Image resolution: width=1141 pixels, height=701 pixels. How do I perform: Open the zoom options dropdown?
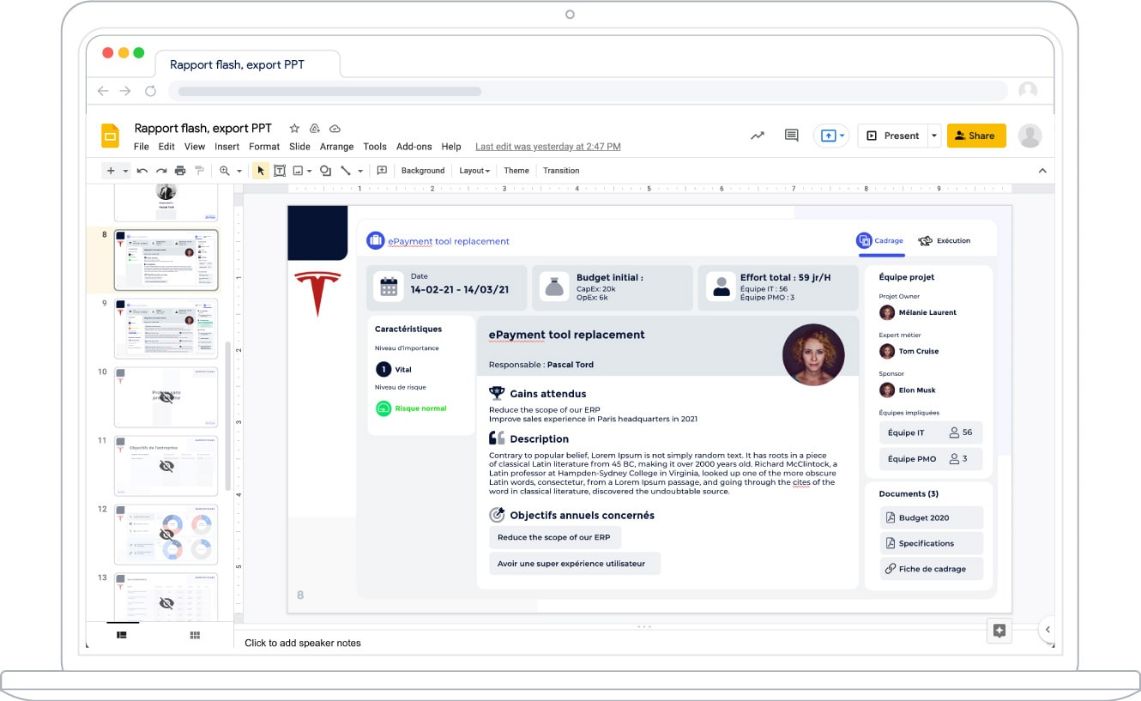(239, 170)
